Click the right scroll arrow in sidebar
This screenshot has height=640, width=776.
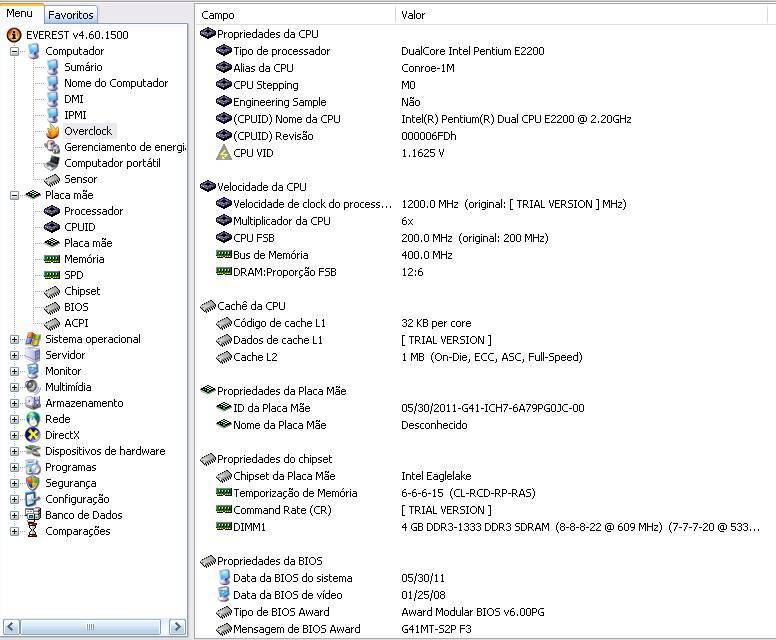click(177, 627)
